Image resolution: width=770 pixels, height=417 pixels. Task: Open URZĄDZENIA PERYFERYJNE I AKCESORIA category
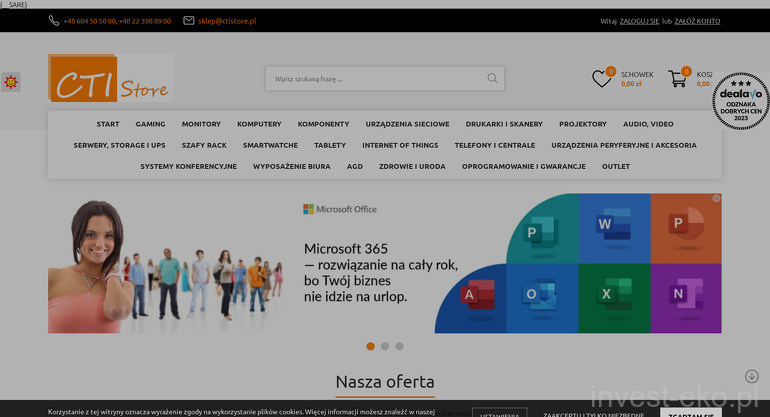(624, 145)
